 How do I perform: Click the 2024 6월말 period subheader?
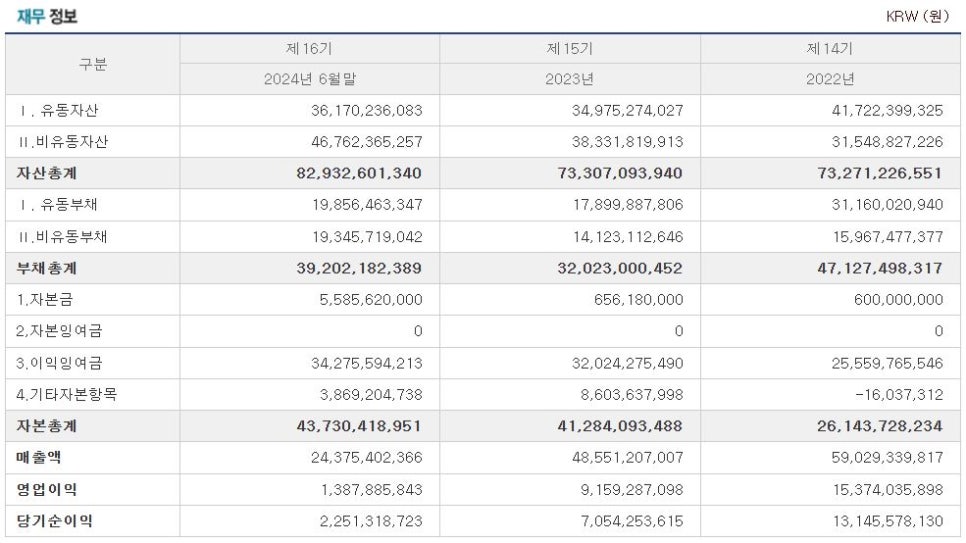click(310, 80)
